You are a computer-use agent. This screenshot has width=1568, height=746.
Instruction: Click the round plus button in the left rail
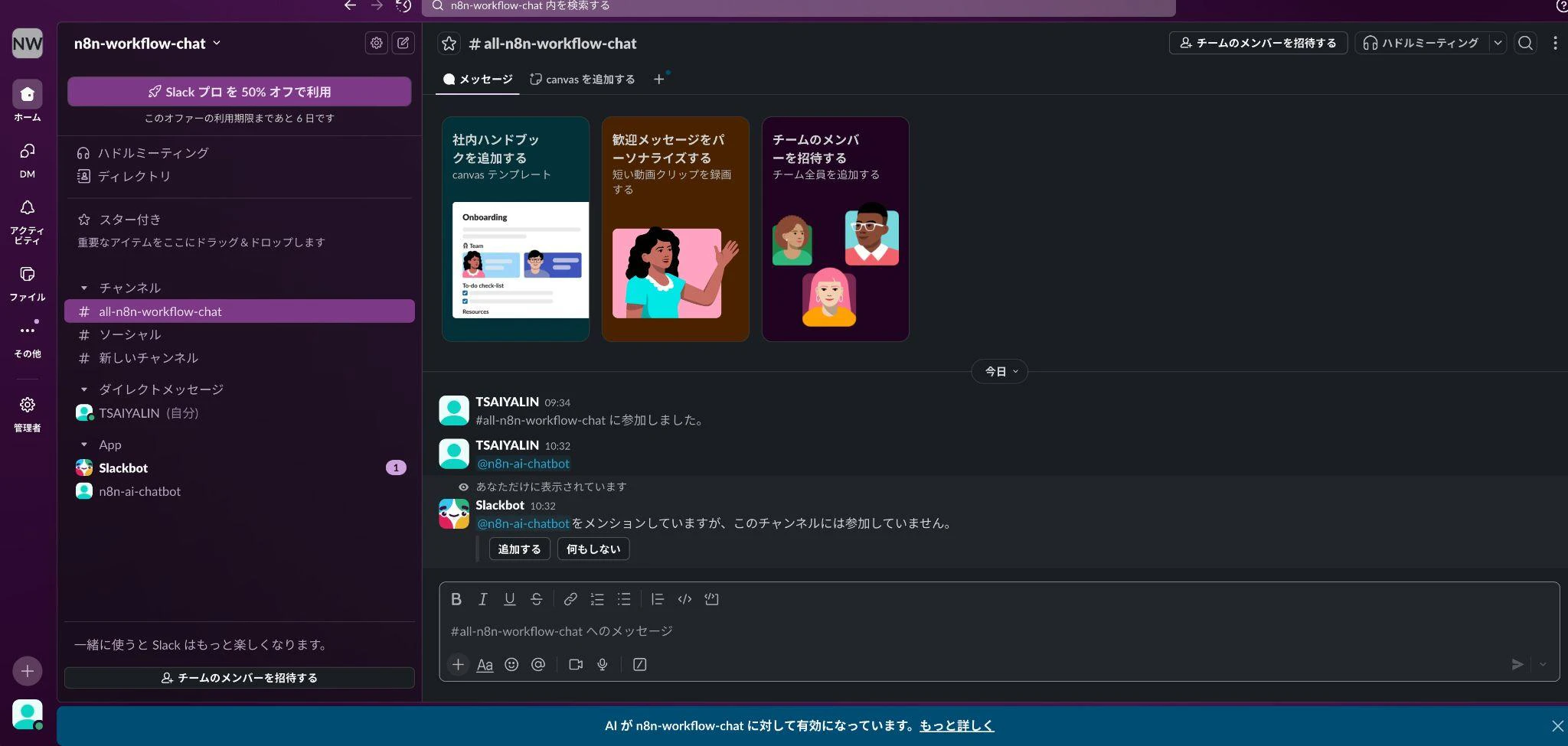(27, 671)
